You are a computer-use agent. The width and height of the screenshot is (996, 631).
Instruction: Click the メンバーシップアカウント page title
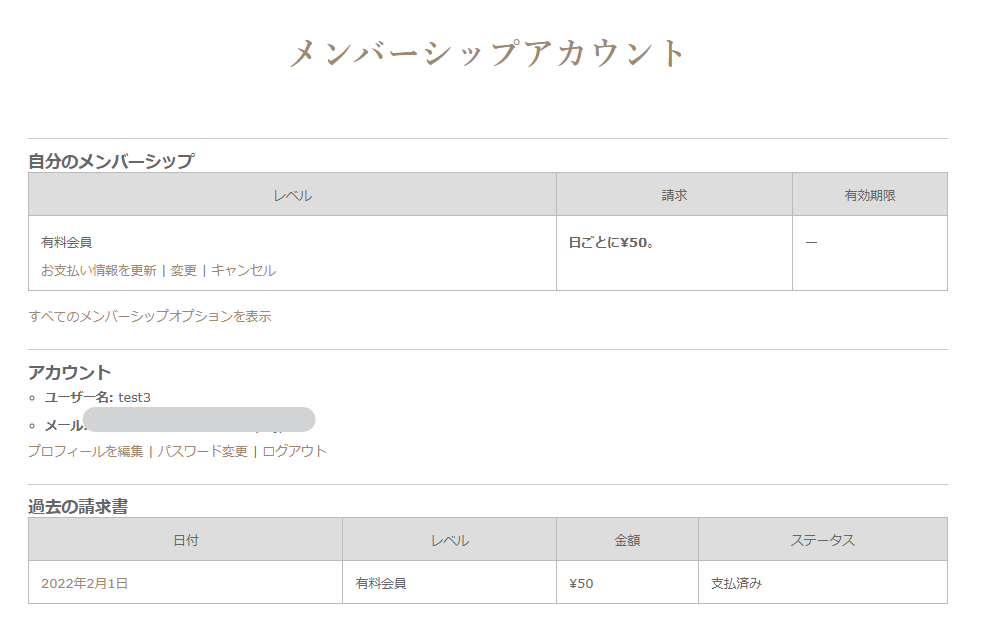[x=488, y=53]
